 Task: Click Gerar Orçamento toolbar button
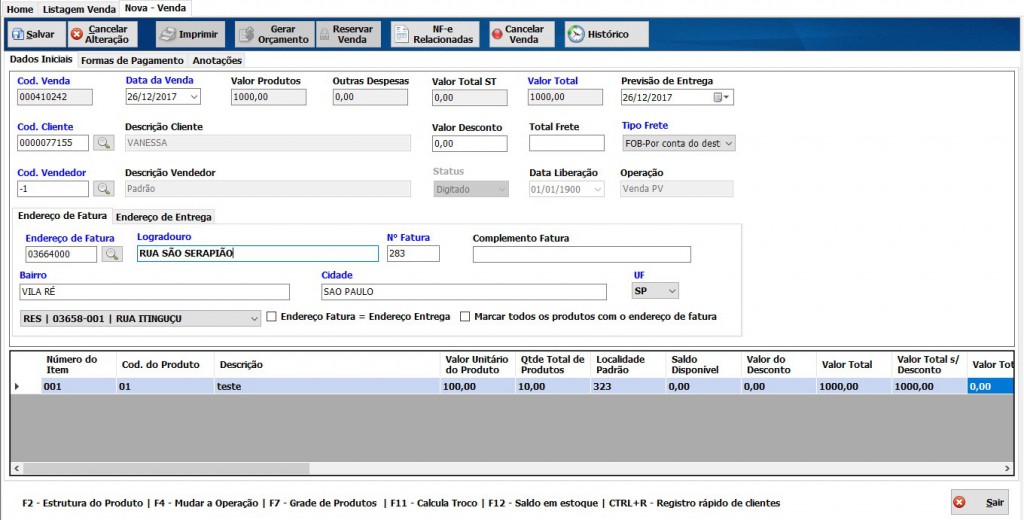(x=274, y=34)
